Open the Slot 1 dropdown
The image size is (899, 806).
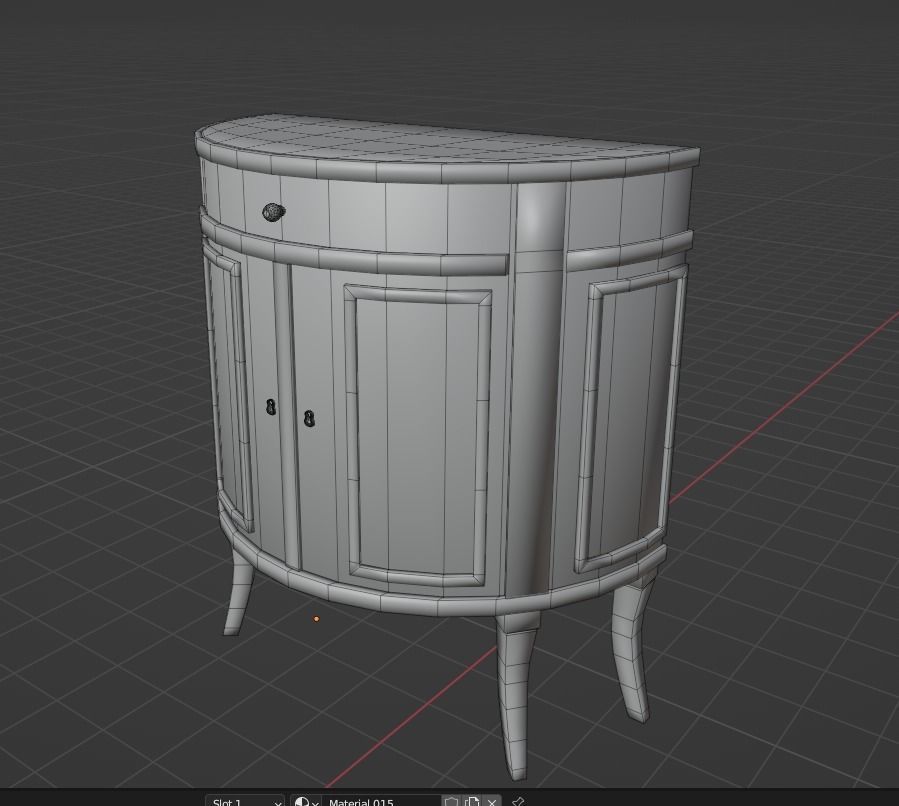(245, 801)
